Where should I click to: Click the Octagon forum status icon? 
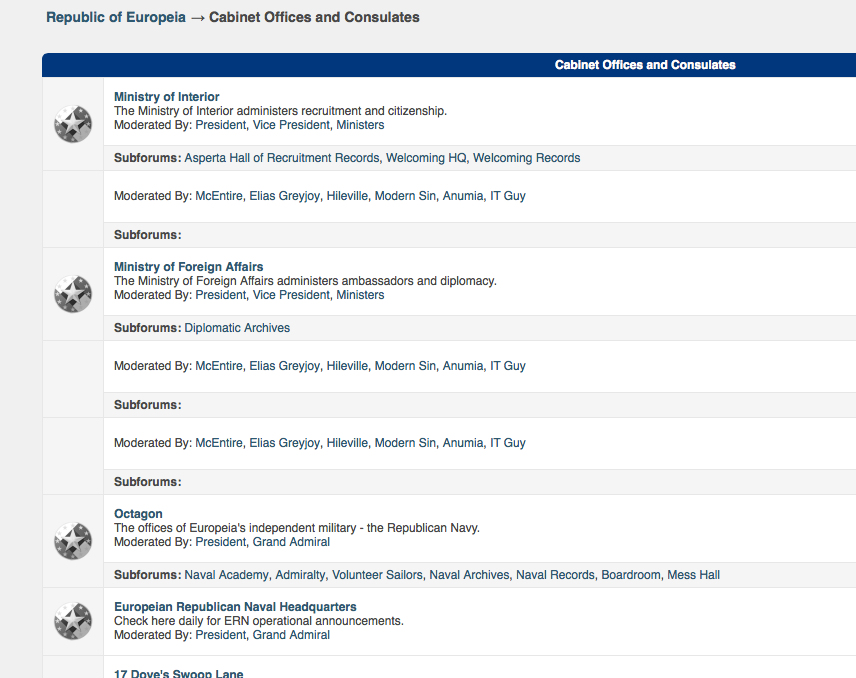[73, 542]
